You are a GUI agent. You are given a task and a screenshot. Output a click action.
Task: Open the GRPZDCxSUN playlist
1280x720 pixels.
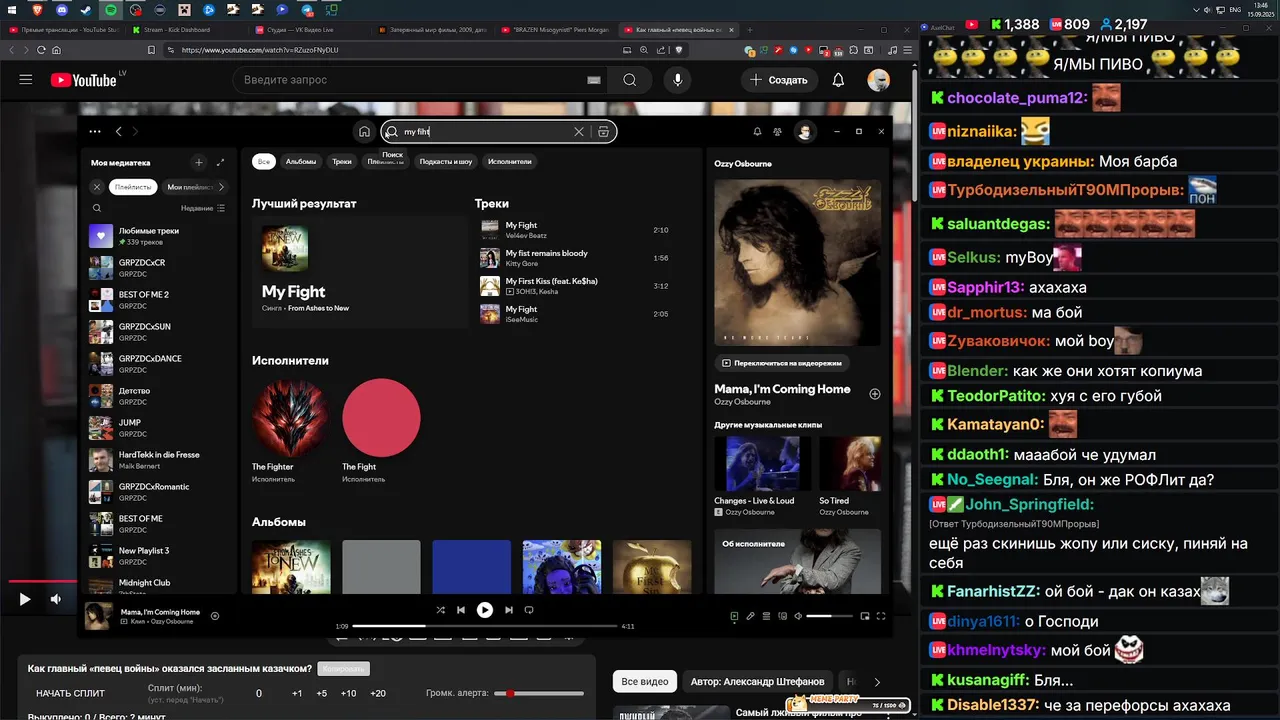pos(158,332)
